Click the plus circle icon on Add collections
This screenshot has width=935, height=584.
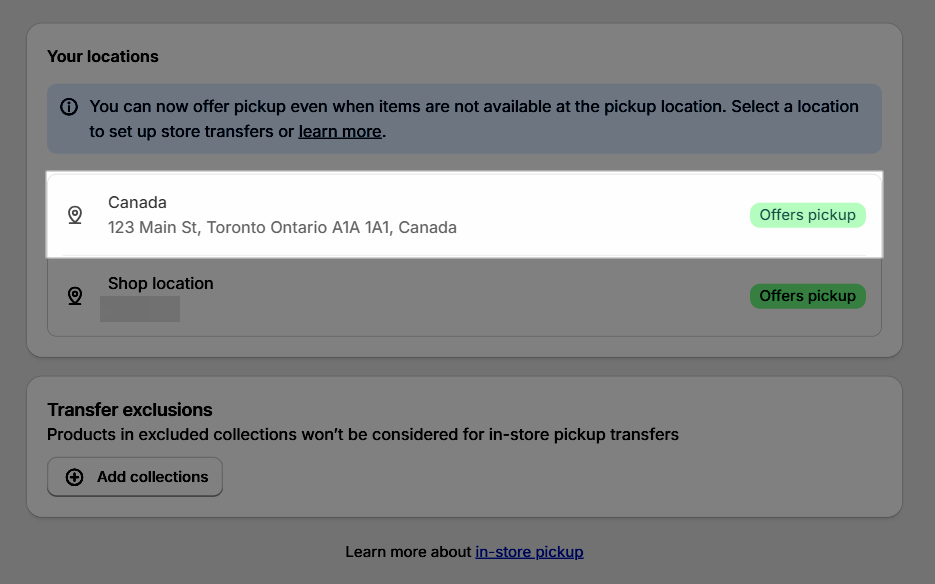pos(75,477)
